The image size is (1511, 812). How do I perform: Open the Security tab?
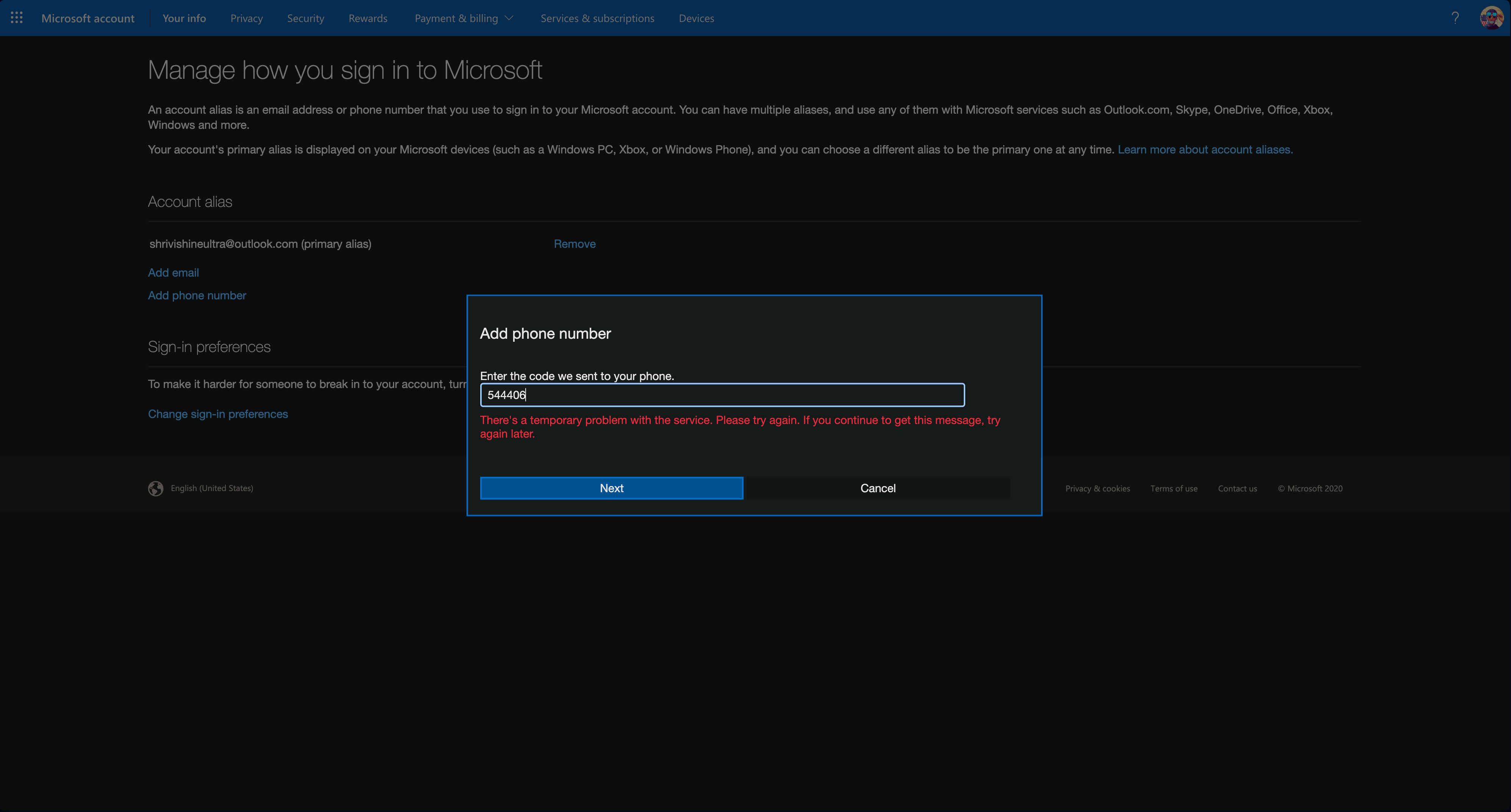click(x=305, y=18)
